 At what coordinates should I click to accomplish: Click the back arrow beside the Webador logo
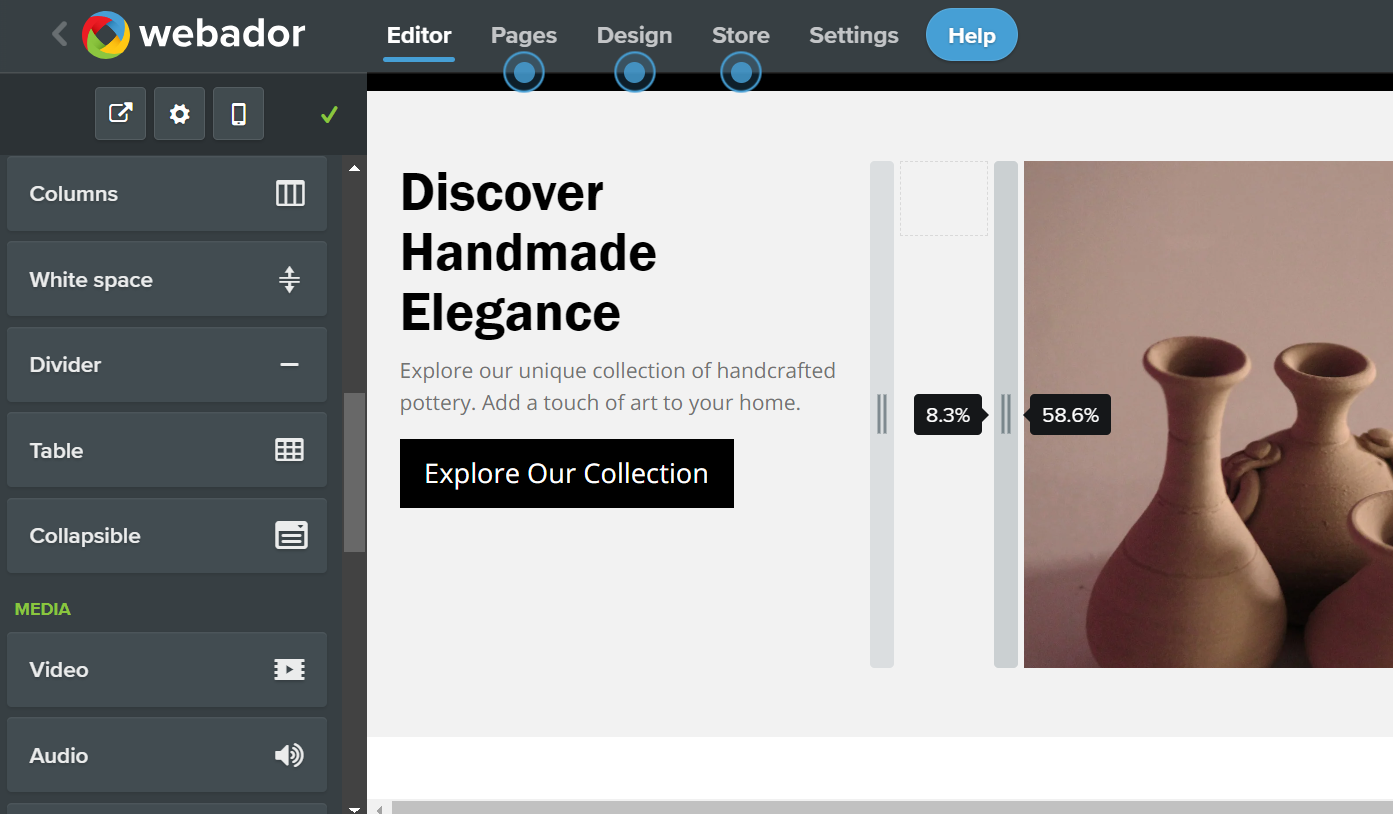(x=60, y=34)
